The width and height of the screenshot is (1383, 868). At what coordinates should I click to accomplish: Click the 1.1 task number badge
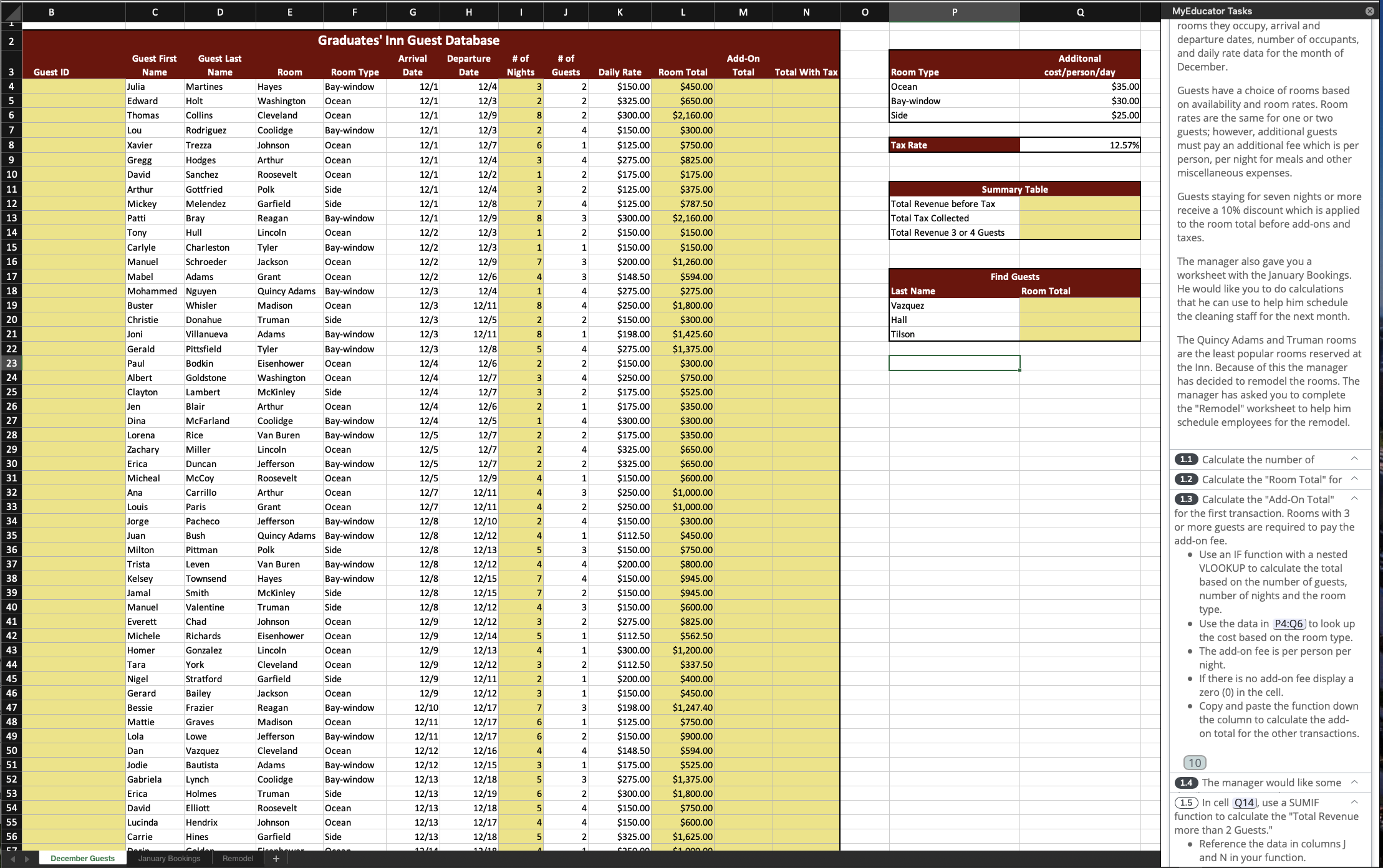[1185, 460]
